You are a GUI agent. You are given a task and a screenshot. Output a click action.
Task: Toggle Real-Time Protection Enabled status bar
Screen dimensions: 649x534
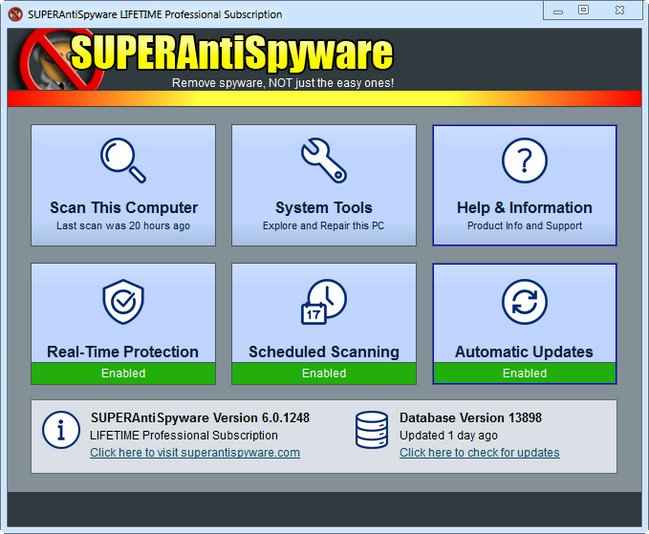[123, 373]
